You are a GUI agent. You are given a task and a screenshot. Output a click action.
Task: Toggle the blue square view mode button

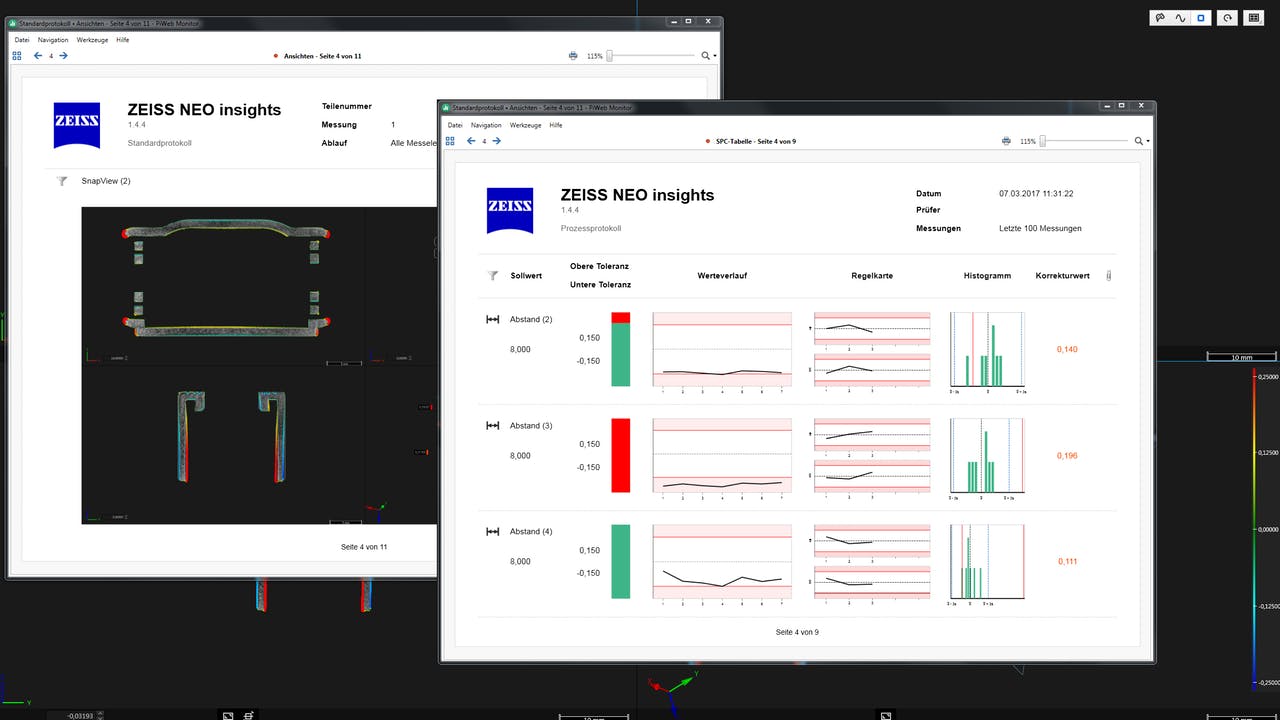[x=1202, y=17]
